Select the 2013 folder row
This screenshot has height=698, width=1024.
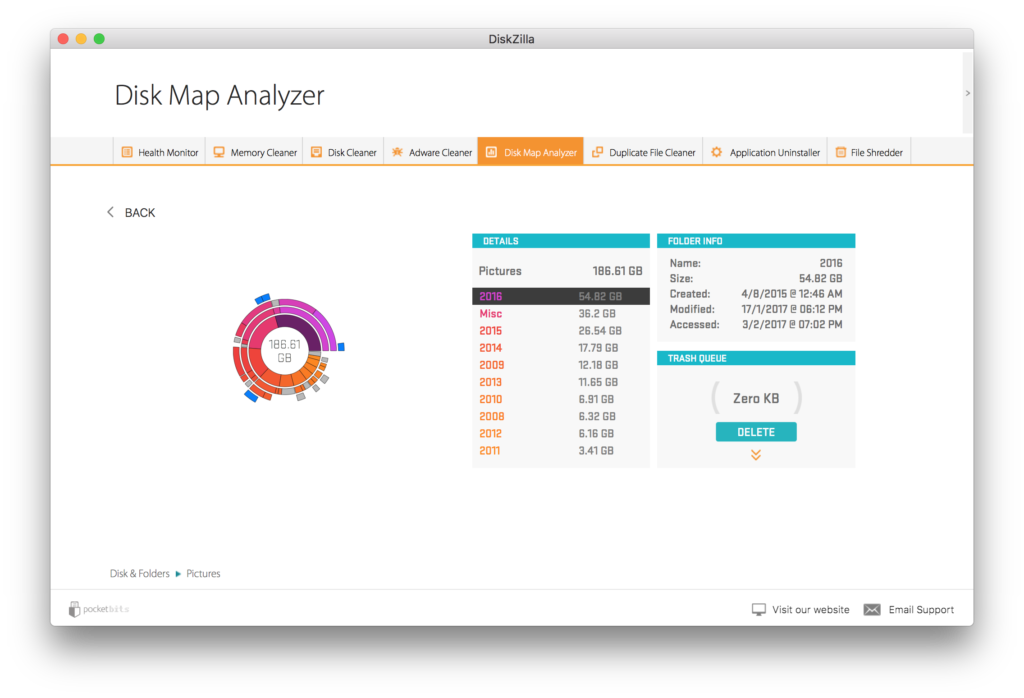(561, 382)
